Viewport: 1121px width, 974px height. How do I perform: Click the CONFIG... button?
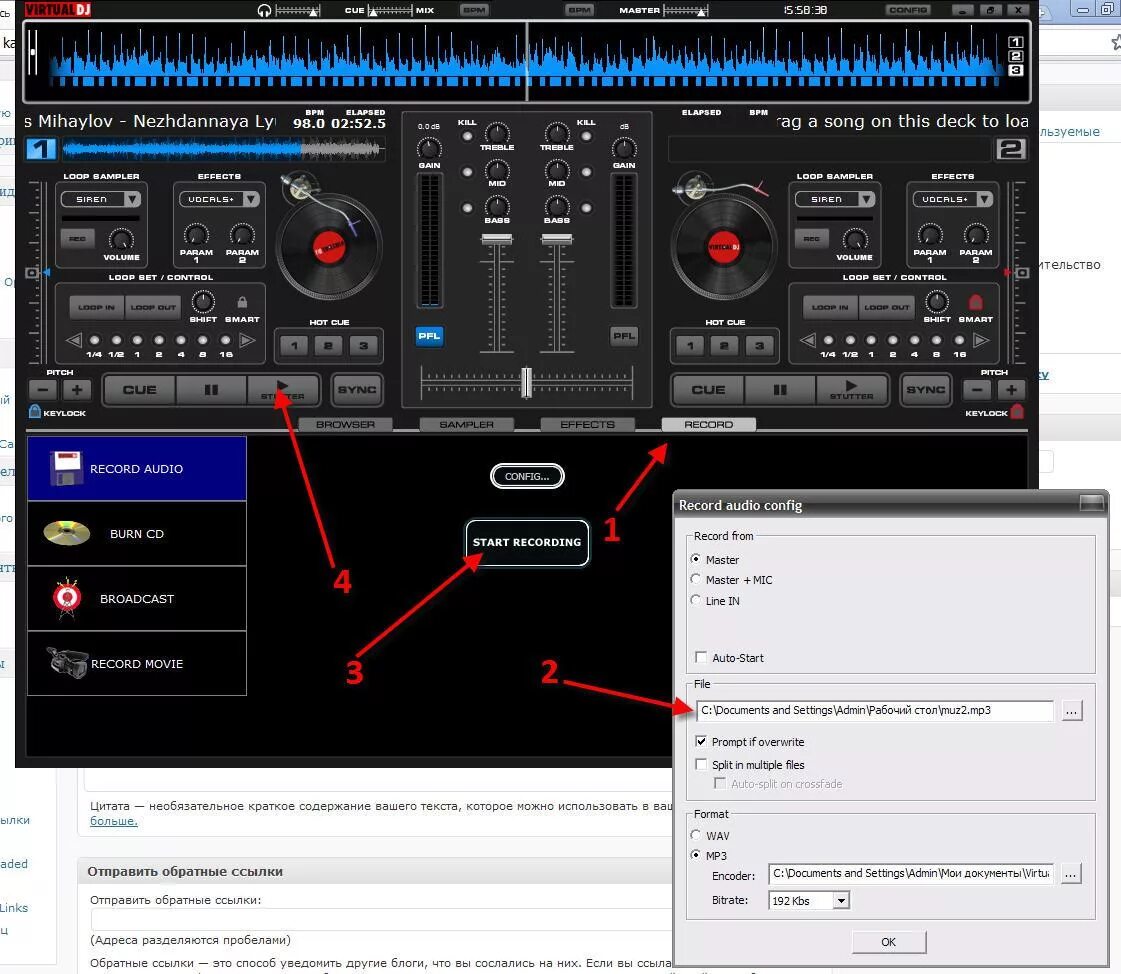[527, 476]
